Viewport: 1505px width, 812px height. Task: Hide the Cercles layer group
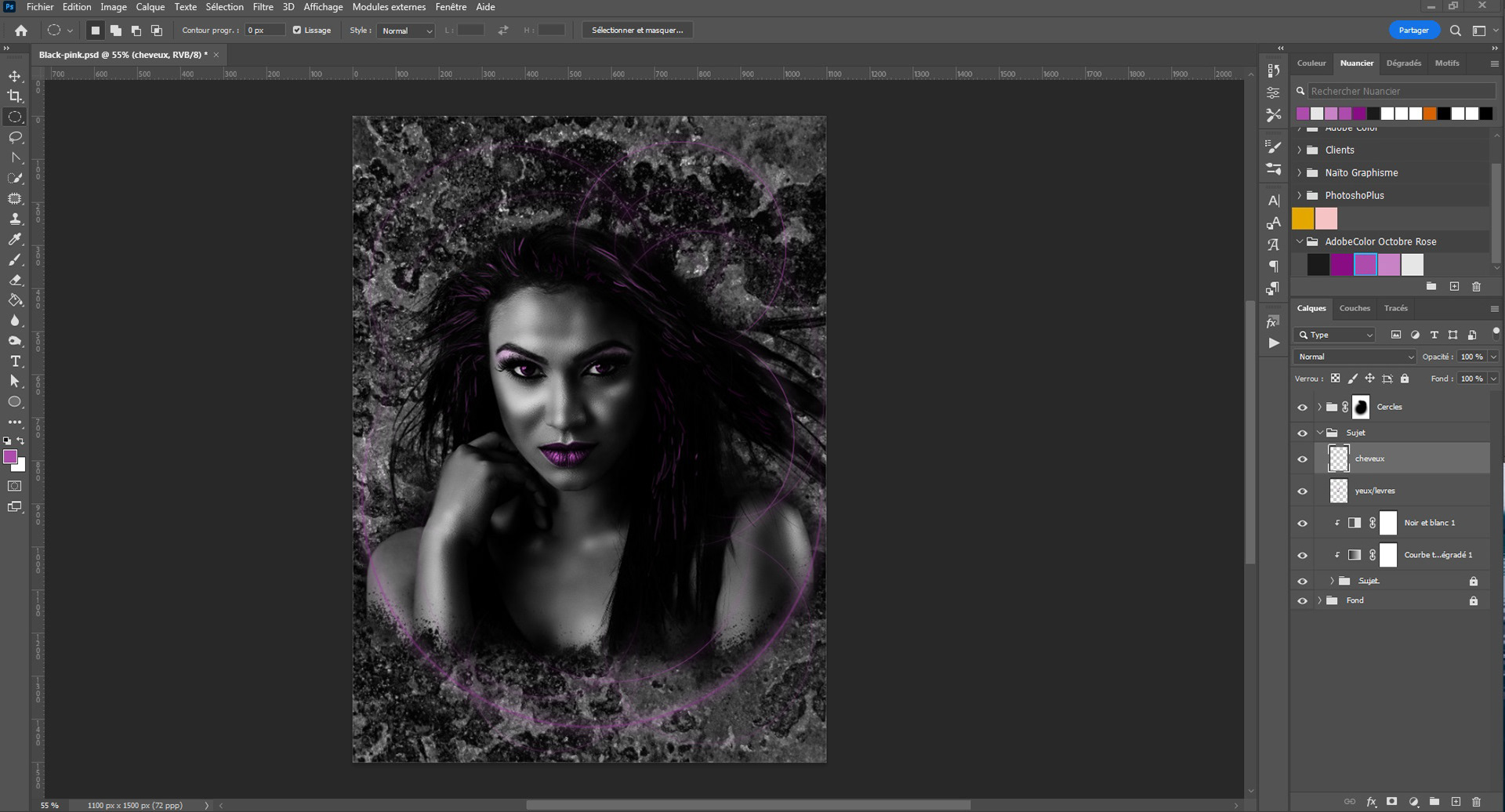tap(1302, 408)
